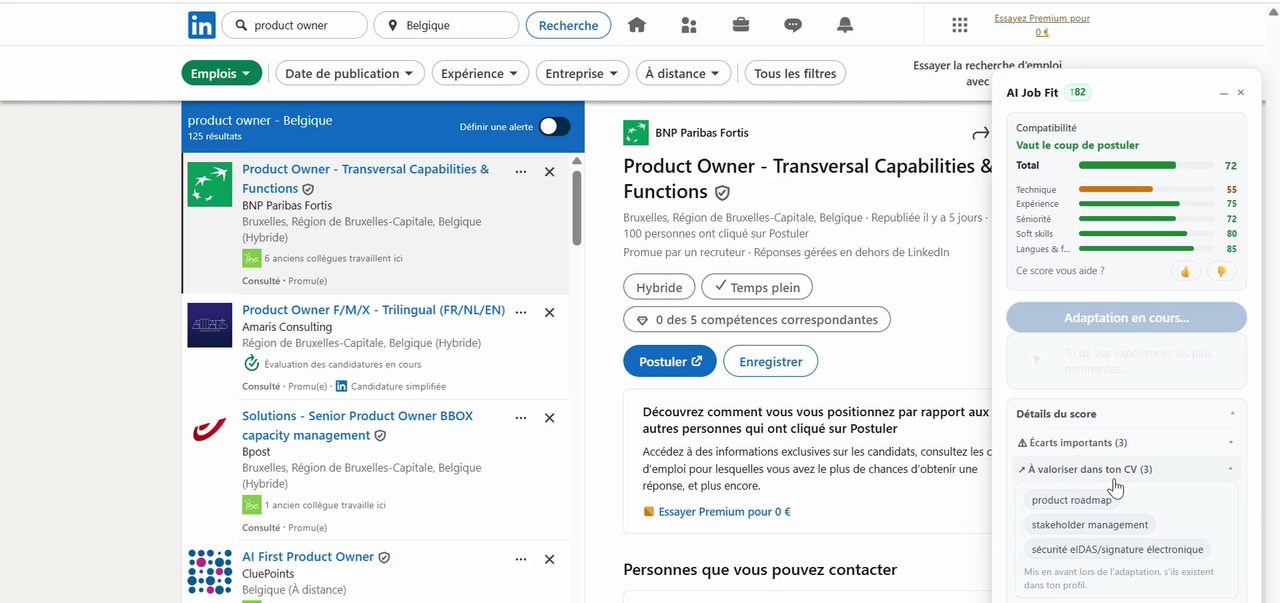The width and height of the screenshot is (1280, 603).
Task: Open the apps grid menu
Action: (x=960, y=25)
